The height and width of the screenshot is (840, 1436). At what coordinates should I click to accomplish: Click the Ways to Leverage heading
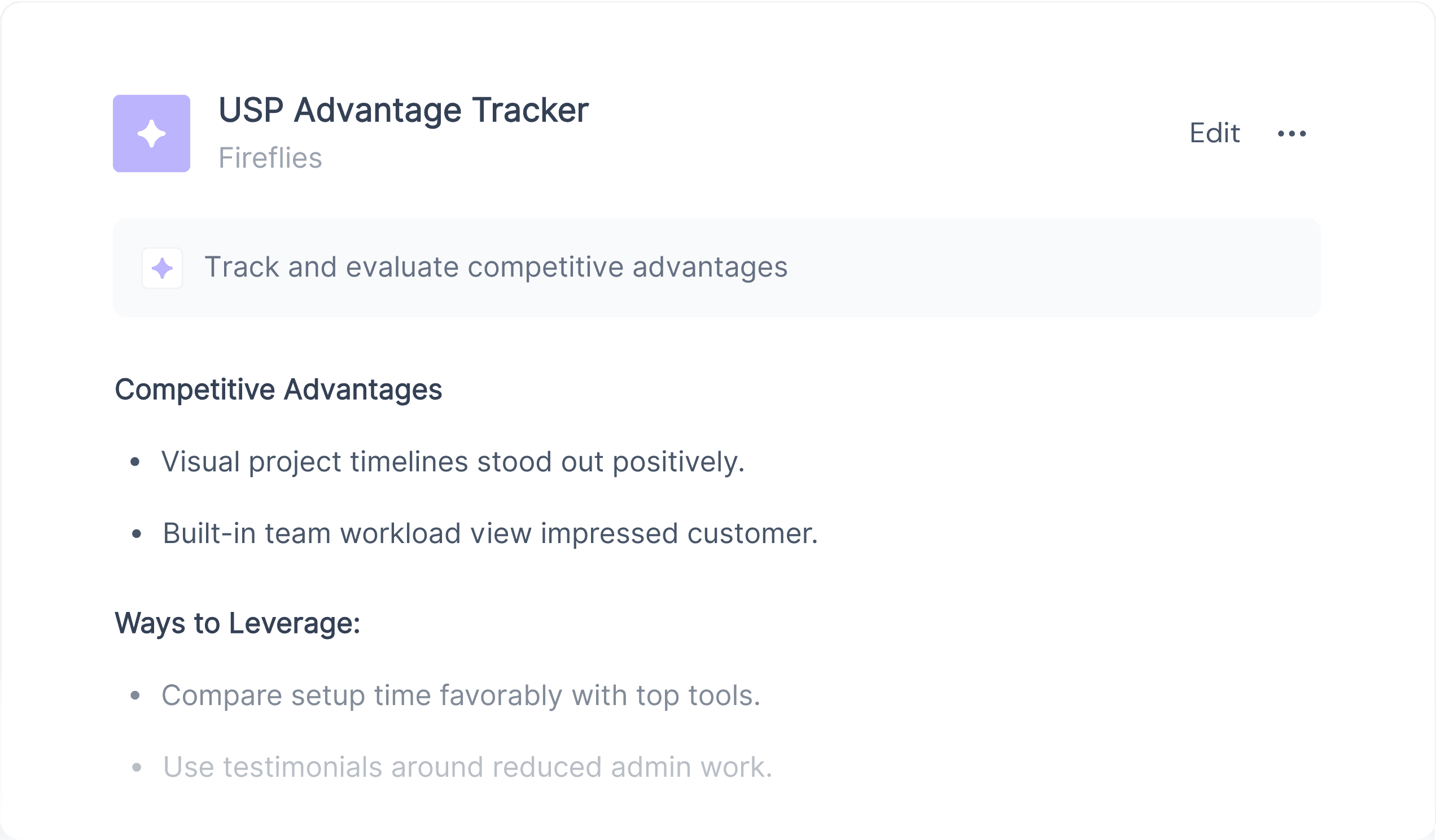click(237, 623)
